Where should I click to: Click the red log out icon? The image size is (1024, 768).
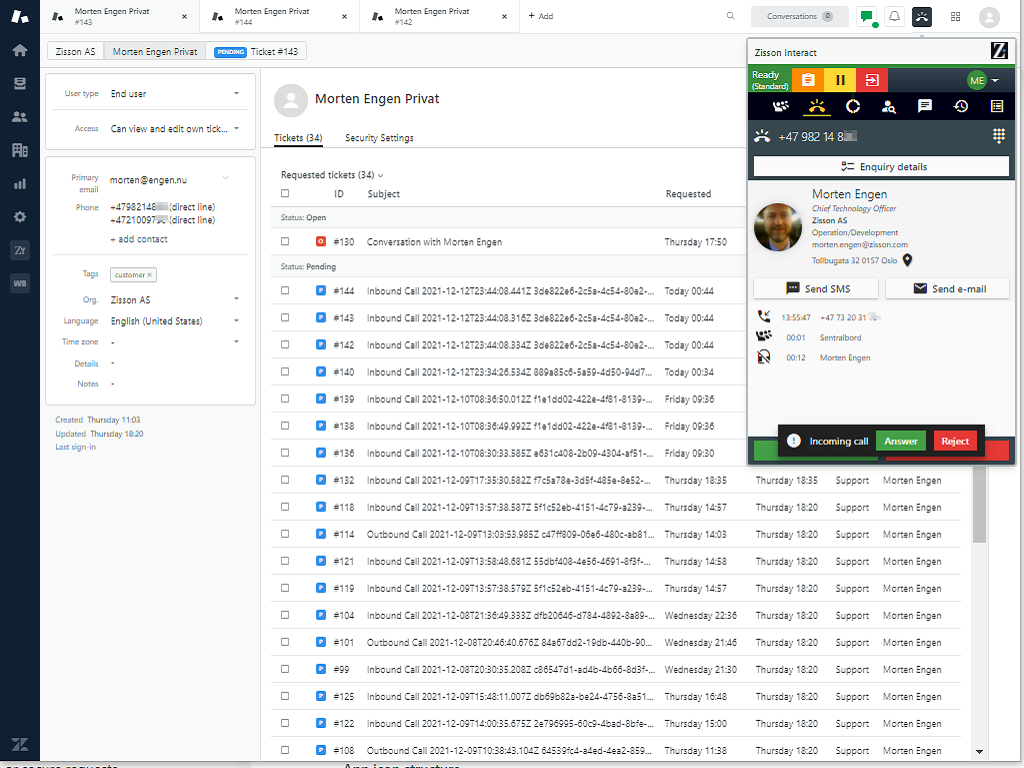(x=872, y=80)
